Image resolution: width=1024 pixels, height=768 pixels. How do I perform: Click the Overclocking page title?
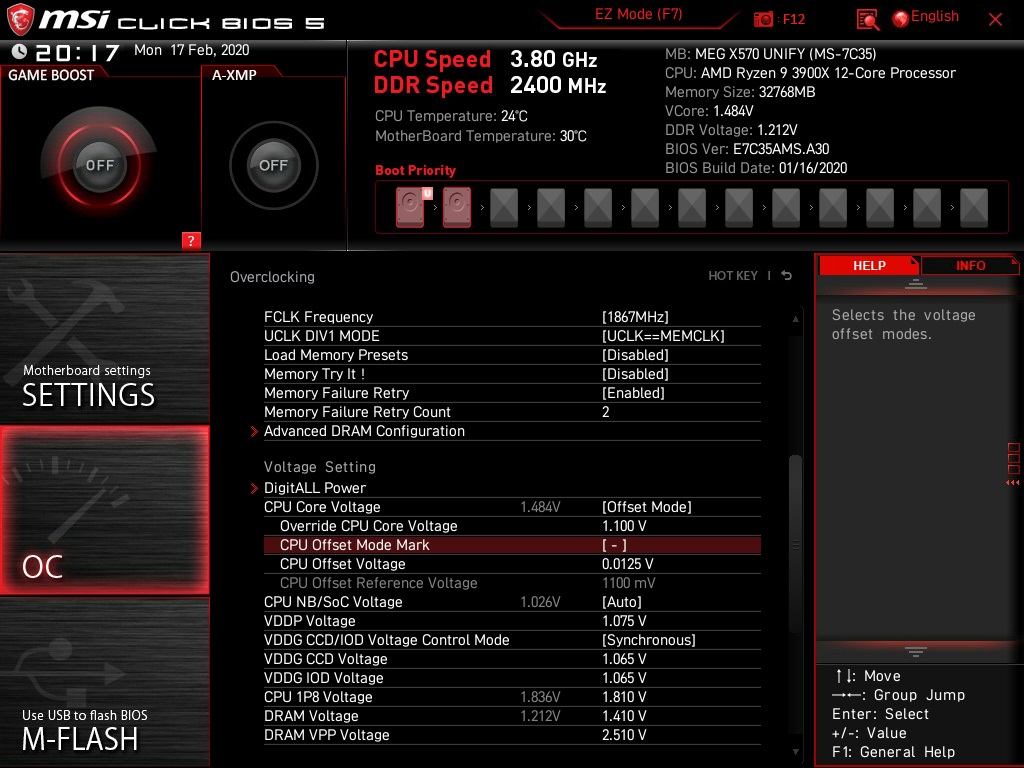coord(272,277)
